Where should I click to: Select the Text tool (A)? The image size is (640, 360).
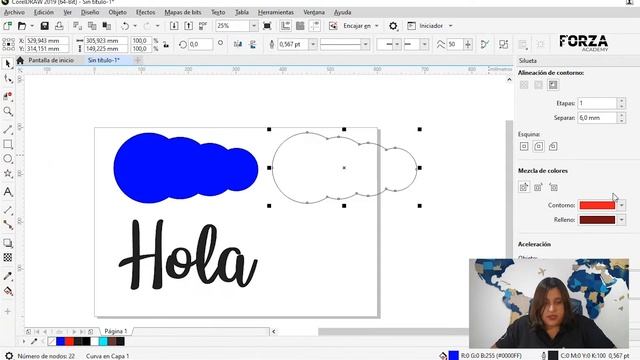[x=8, y=191]
